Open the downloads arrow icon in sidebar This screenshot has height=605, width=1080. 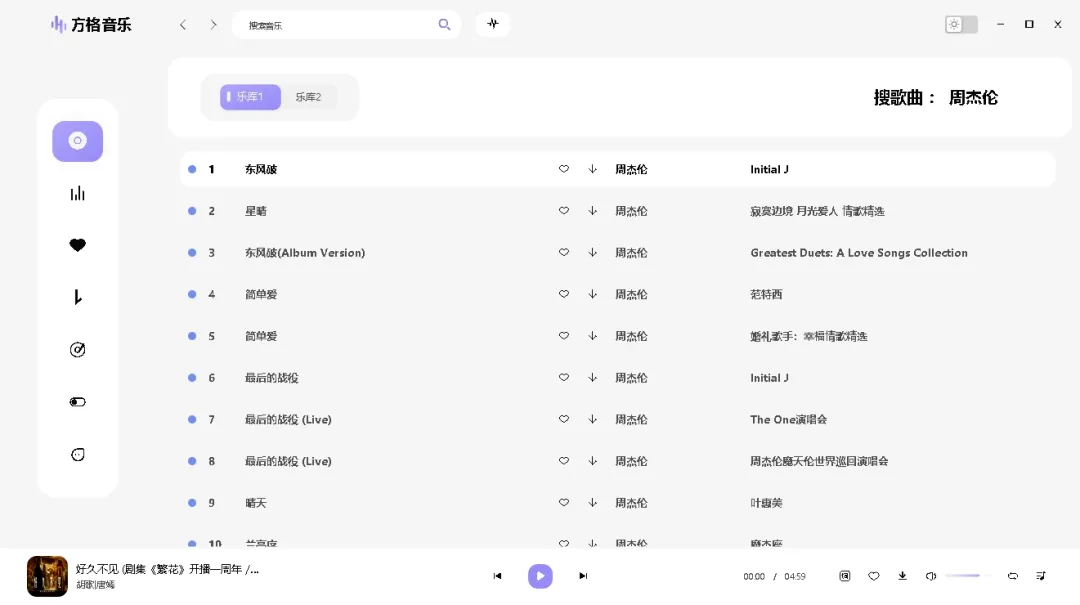(x=78, y=297)
